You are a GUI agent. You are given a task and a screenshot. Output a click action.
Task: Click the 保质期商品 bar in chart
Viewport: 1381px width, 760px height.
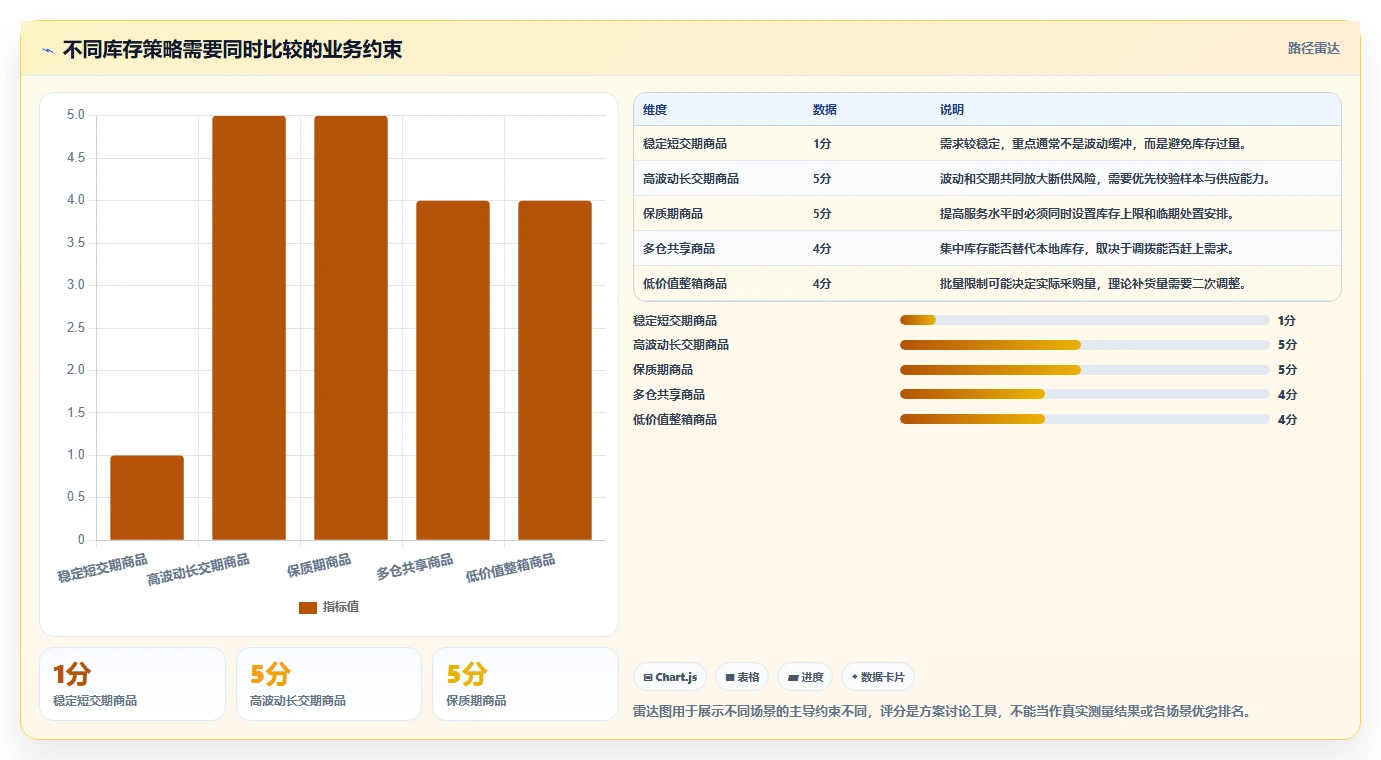click(351, 328)
